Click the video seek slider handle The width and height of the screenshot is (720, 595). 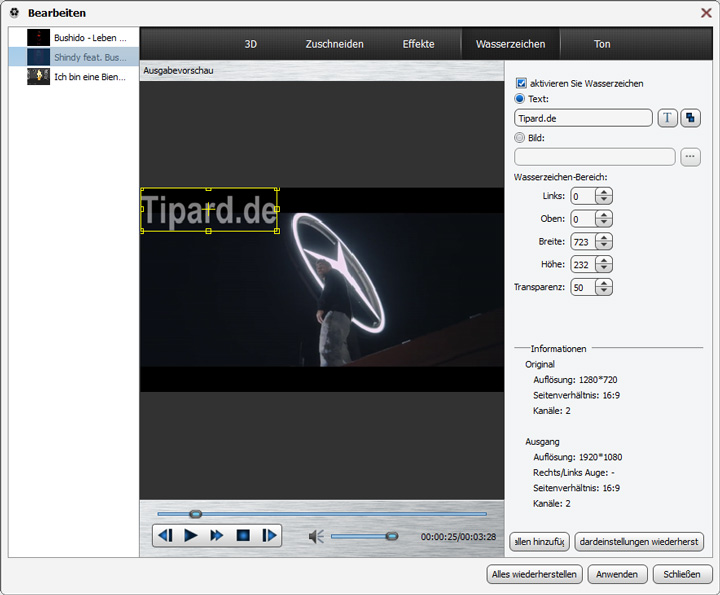[x=196, y=514]
